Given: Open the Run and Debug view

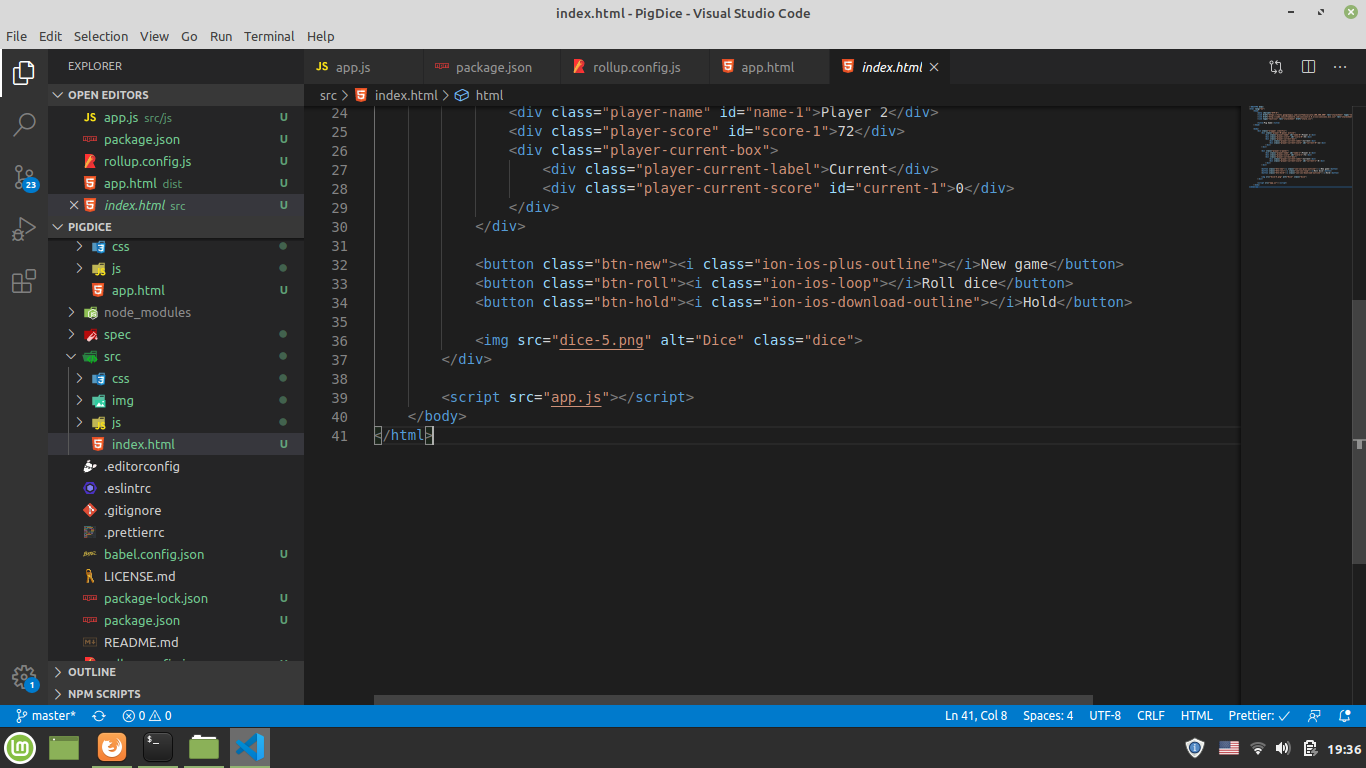Looking at the screenshot, I should click(24, 230).
